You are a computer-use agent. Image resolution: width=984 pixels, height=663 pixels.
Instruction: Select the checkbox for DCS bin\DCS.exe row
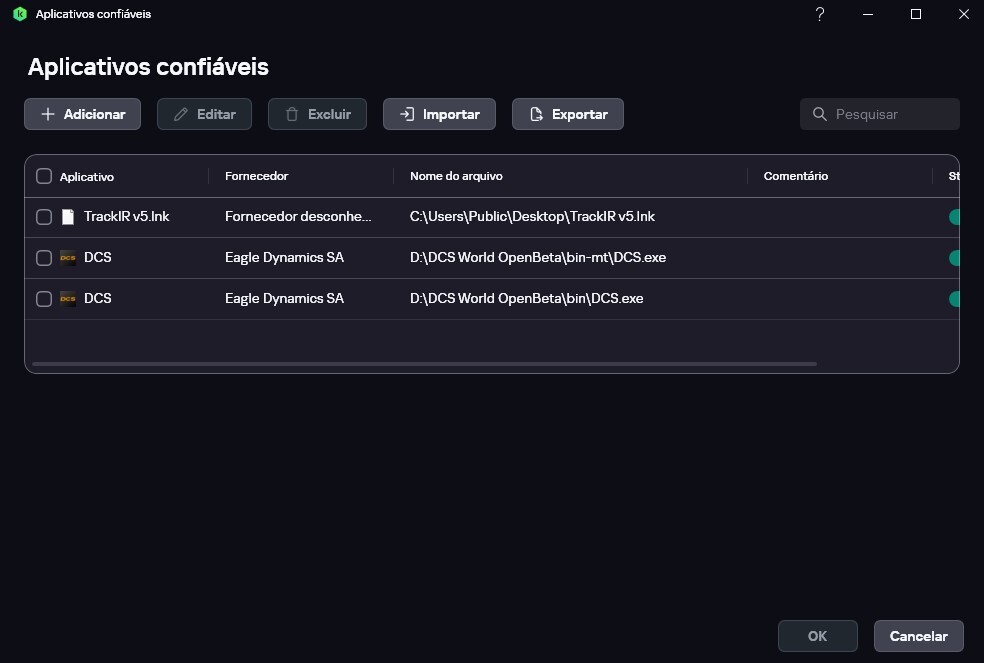44,298
